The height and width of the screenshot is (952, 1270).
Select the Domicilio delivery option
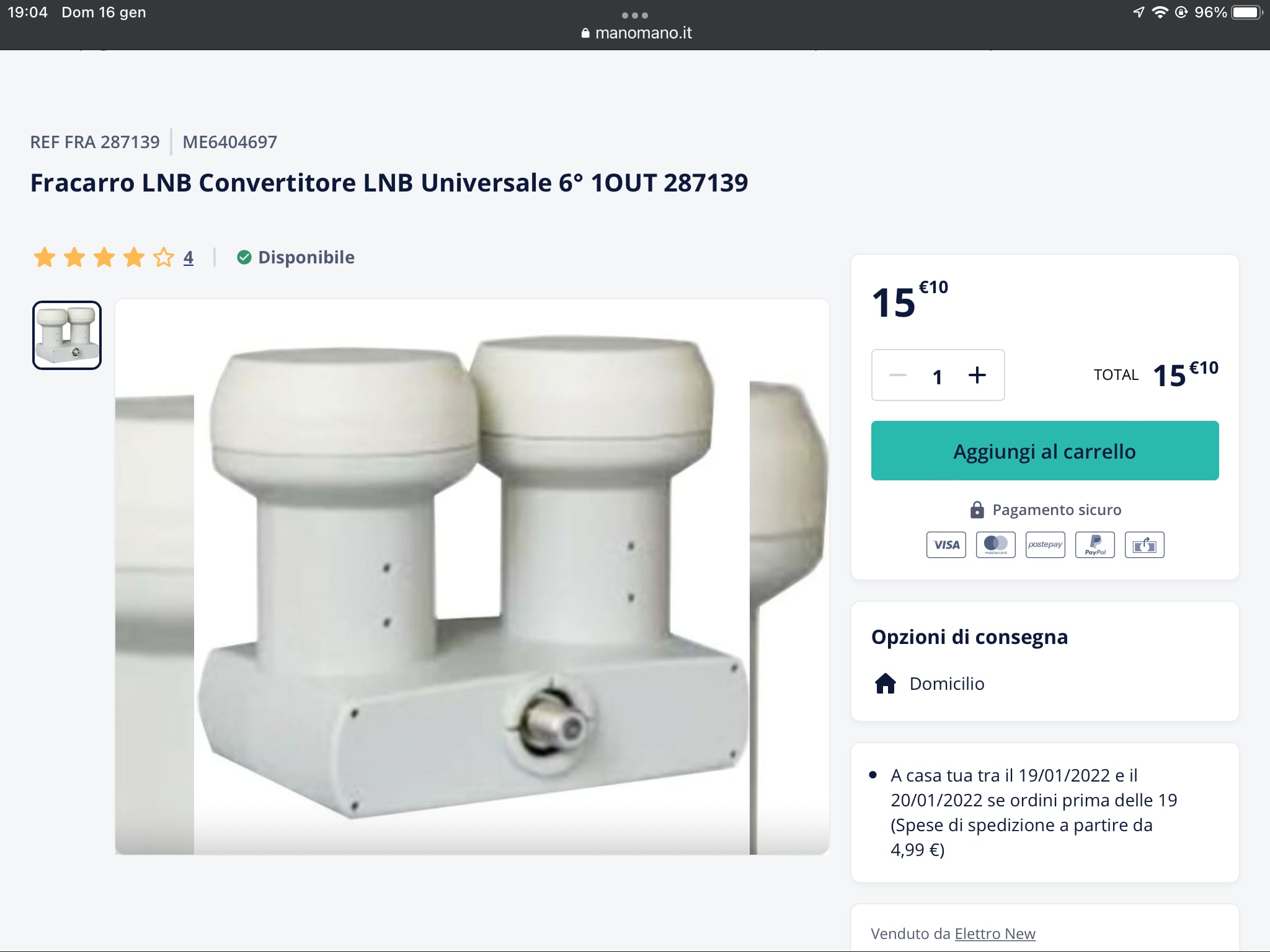point(929,683)
